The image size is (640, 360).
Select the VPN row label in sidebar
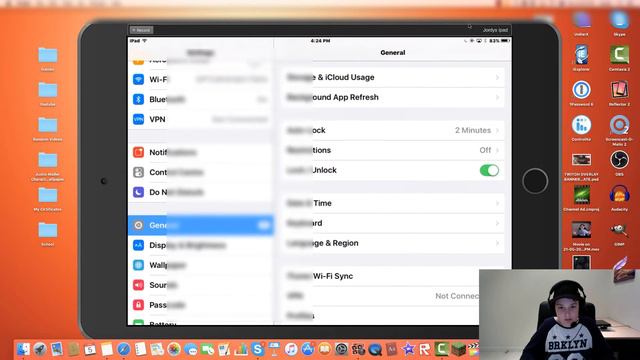pos(157,119)
